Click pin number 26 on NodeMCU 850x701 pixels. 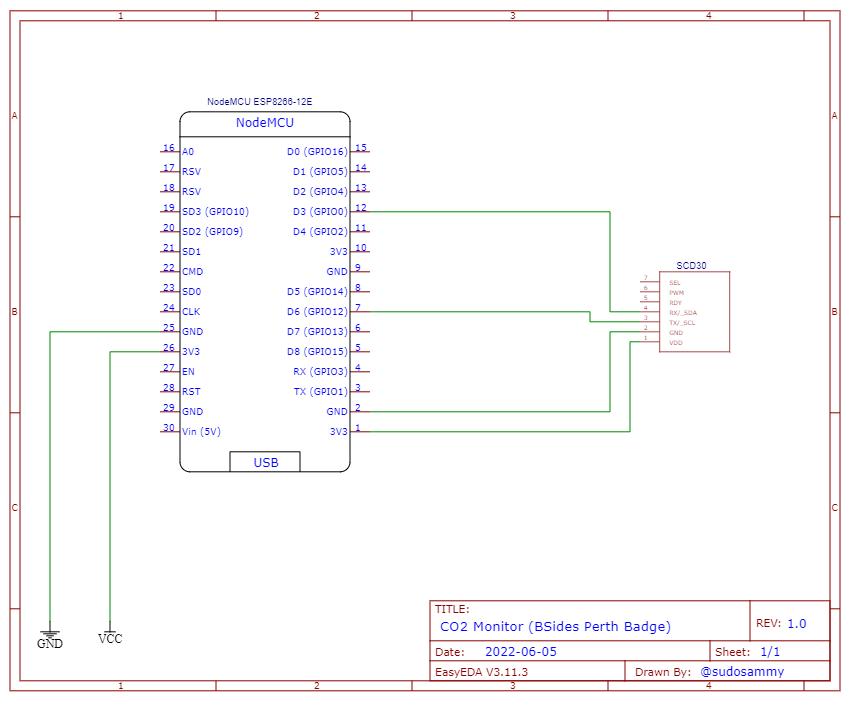tap(169, 348)
